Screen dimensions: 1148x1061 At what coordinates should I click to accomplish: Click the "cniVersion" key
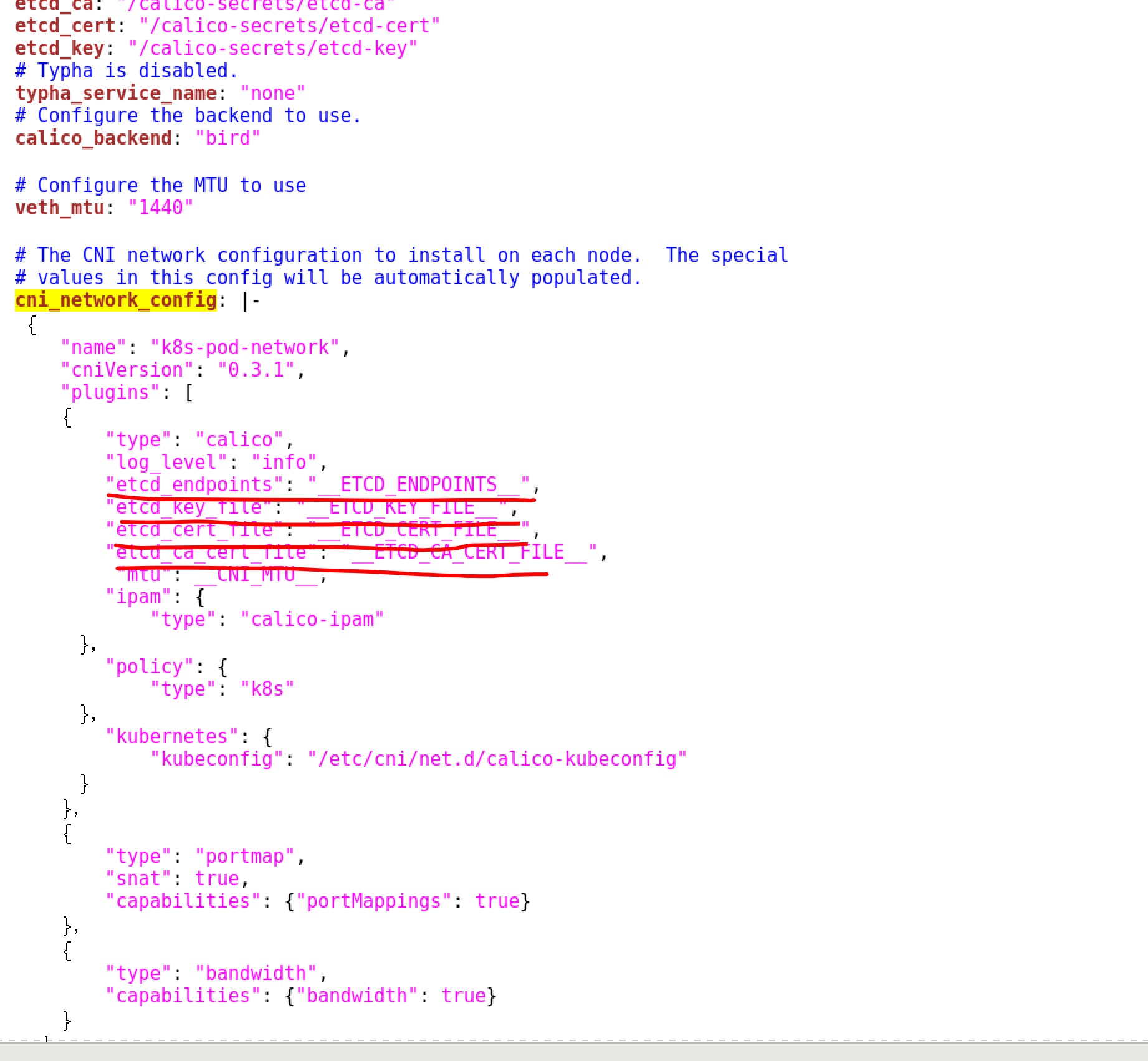(127, 370)
